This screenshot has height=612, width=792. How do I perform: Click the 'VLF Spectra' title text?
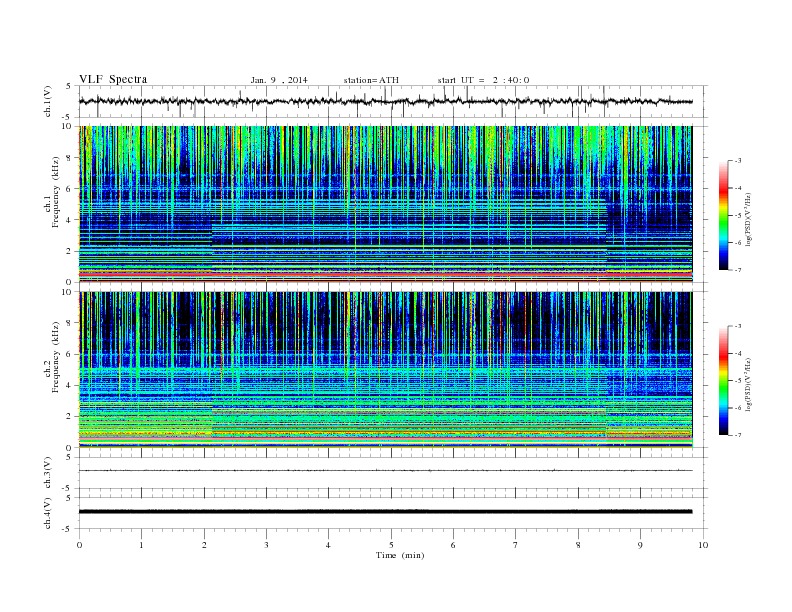(x=113, y=79)
